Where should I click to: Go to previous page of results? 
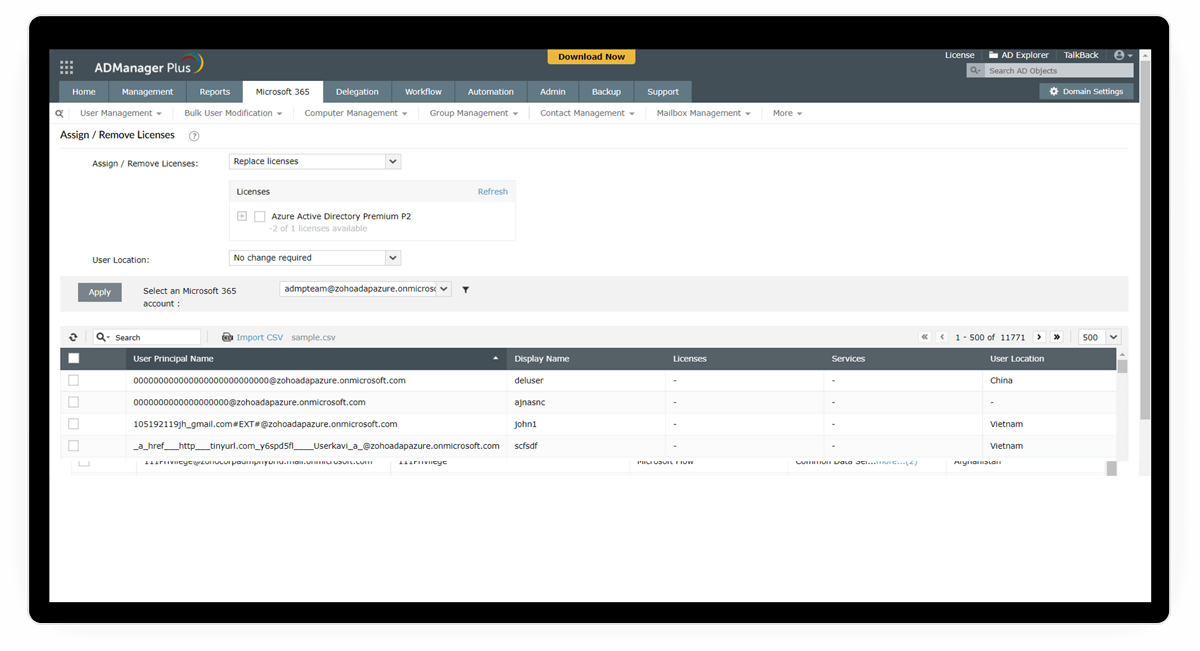pyautogui.click(x=942, y=338)
